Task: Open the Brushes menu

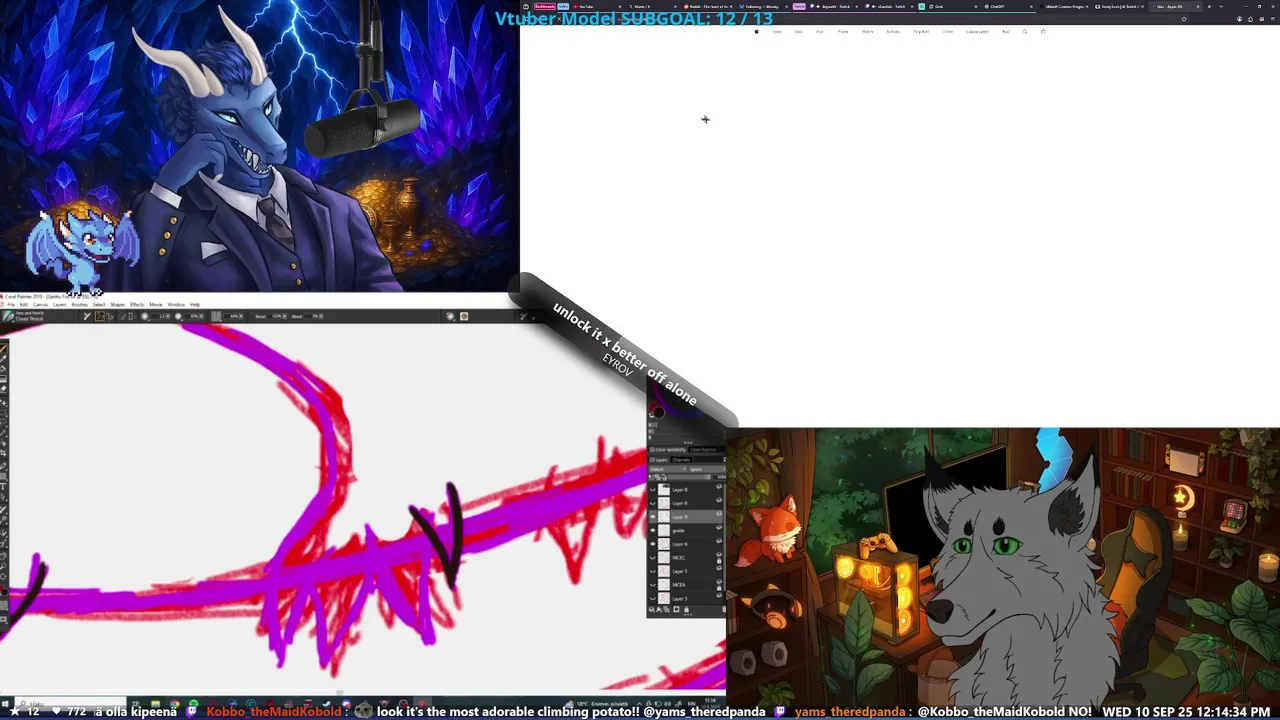Action: (x=79, y=304)
